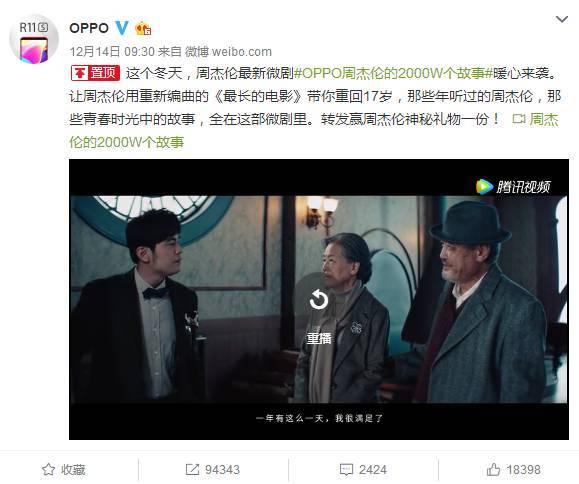Click the repost count 94343
The height and width of the screenshot is (484, 579).
click(x=222, y=470)
